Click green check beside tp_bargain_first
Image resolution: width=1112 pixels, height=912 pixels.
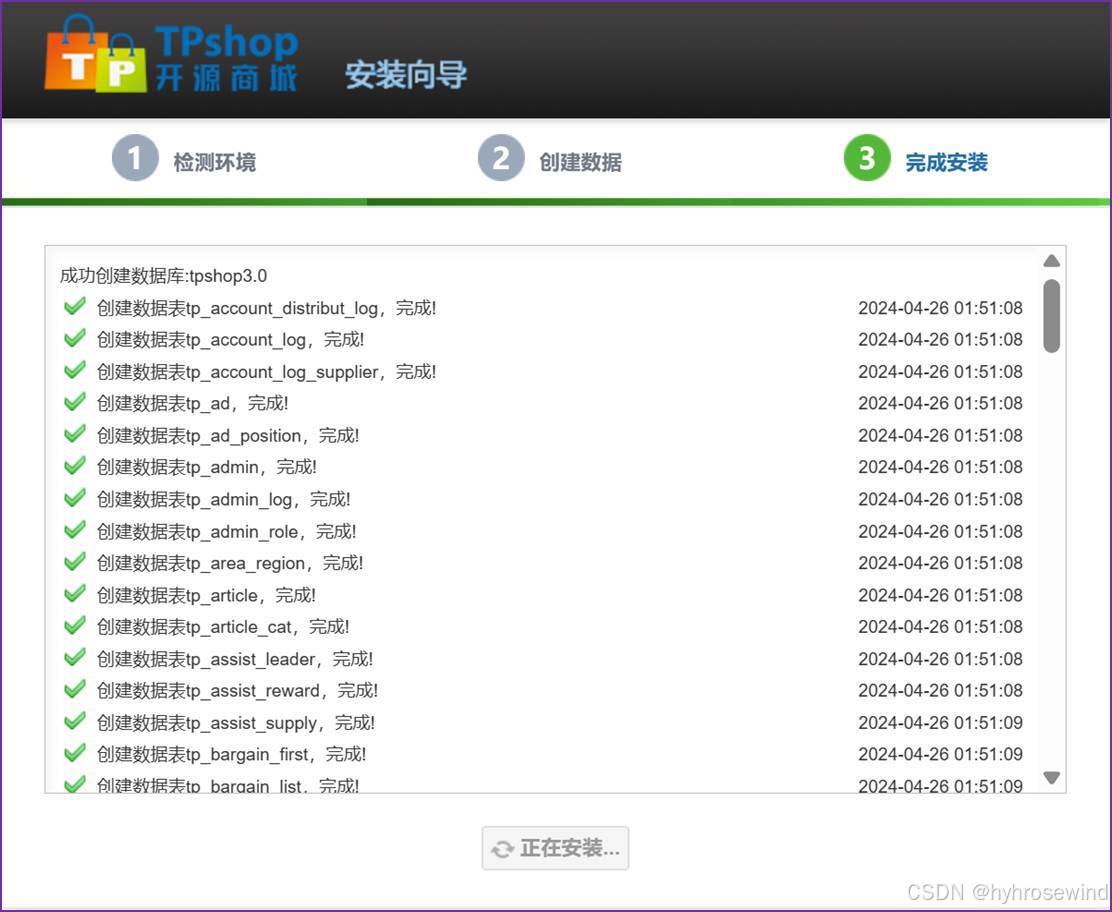[74, 753]
